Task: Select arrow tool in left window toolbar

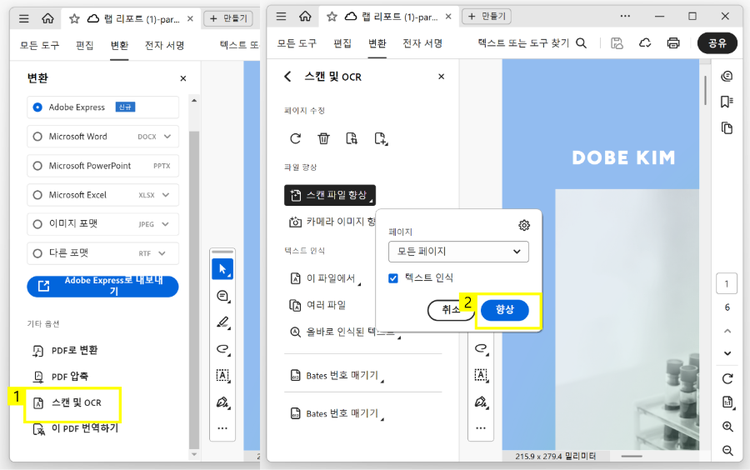Action: [222, 269]
